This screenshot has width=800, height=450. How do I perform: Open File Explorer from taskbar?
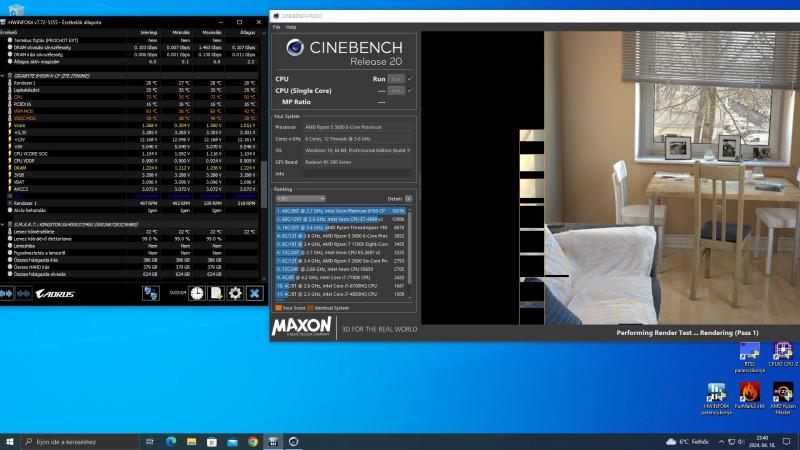(191, 441)
